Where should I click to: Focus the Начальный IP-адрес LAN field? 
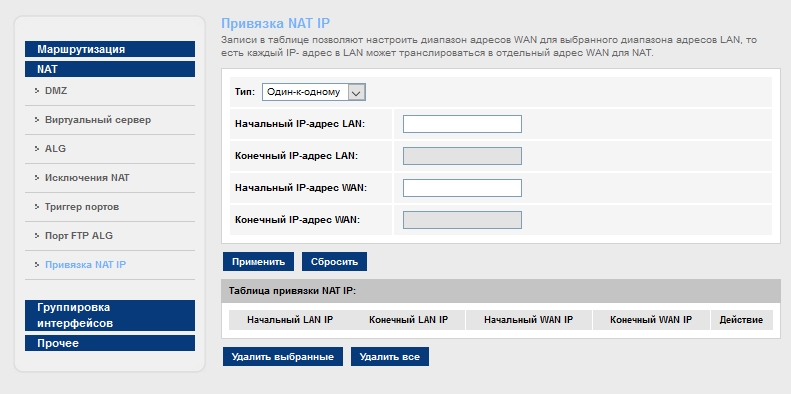462,124
